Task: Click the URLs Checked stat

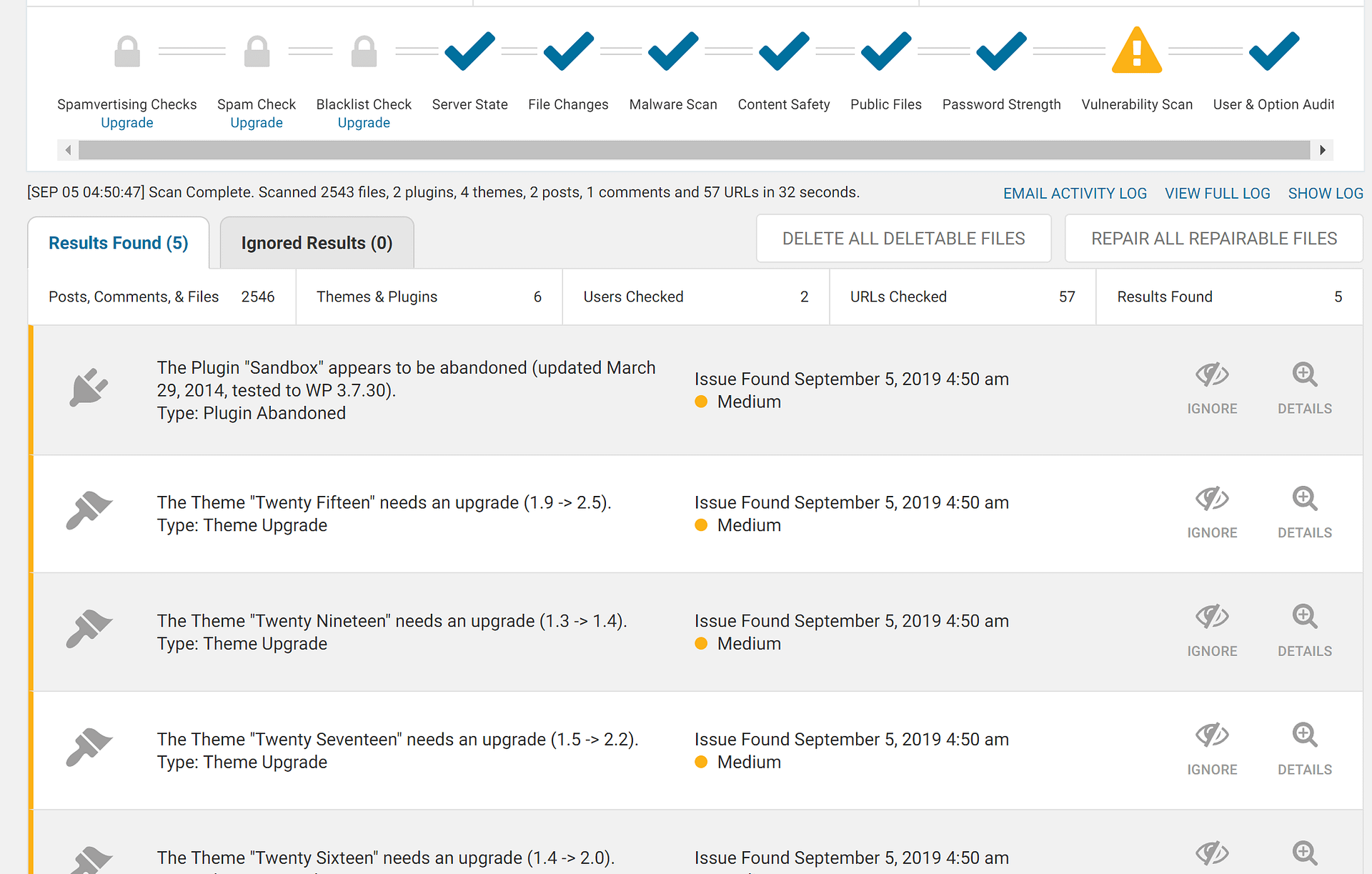Action: click(963, 297)
